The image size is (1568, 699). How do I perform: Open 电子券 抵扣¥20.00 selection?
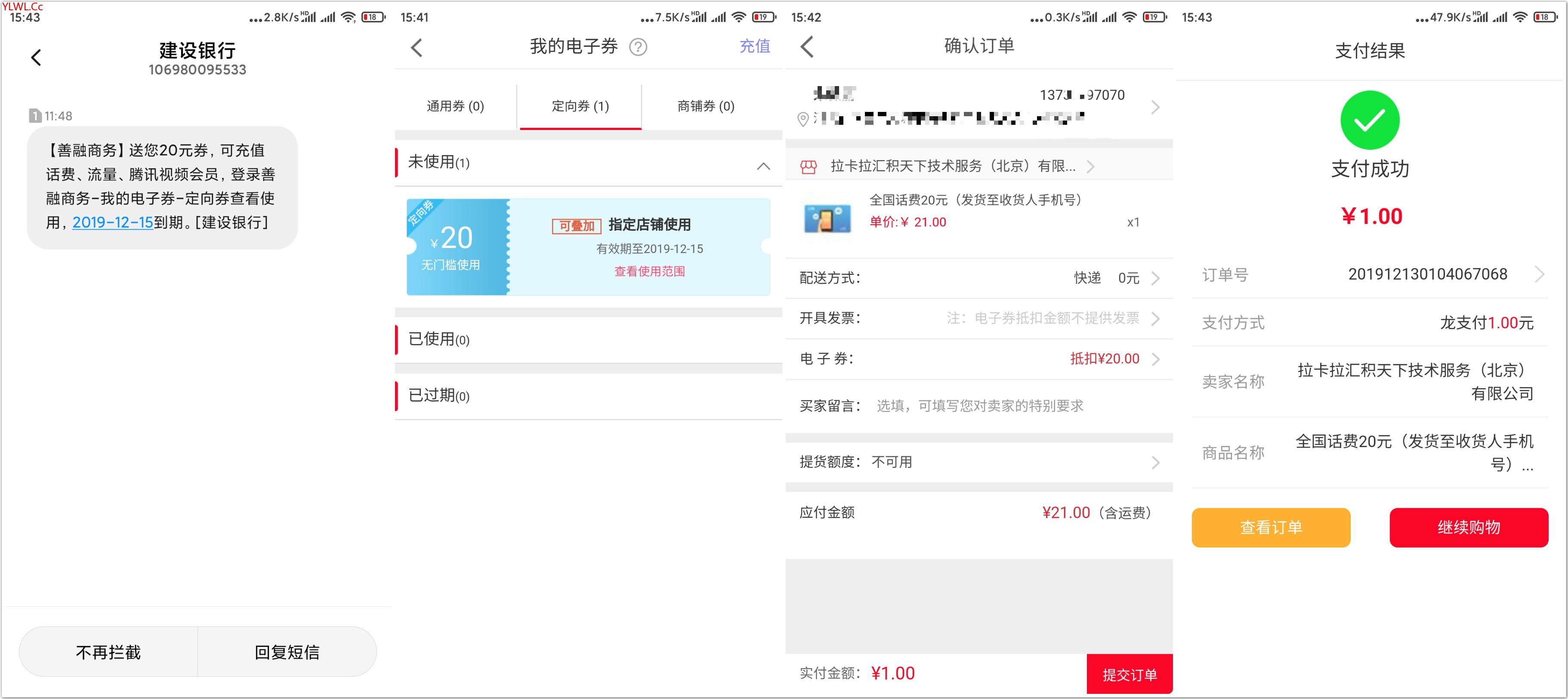click(979, 359)
